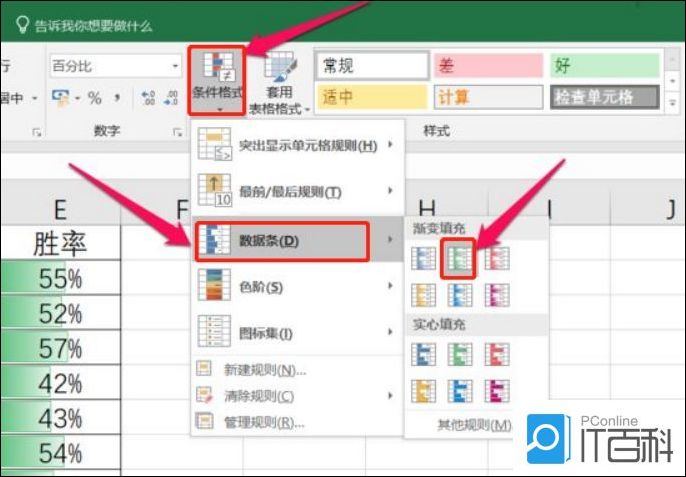Open alignment group dialog launcher
Viewport: 686px width, 477px height.
(x=37, y=132)
